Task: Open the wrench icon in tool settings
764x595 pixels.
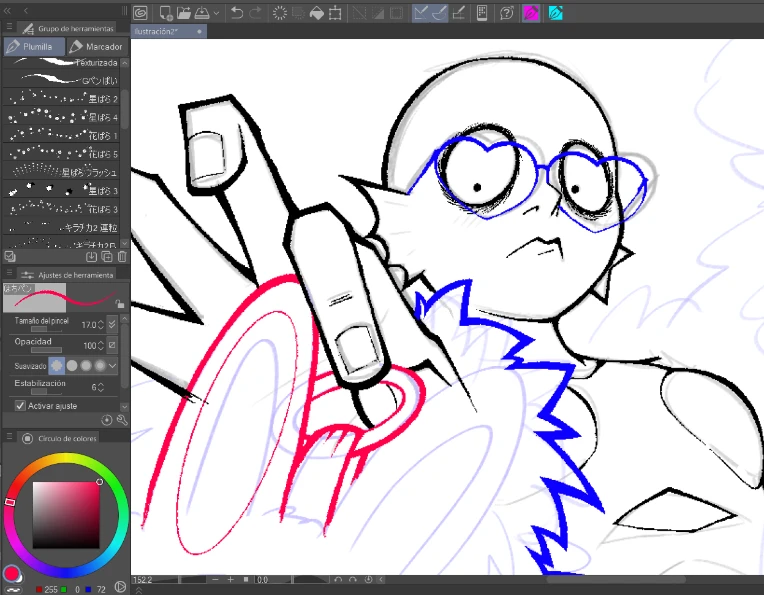Action: (122, 420)
